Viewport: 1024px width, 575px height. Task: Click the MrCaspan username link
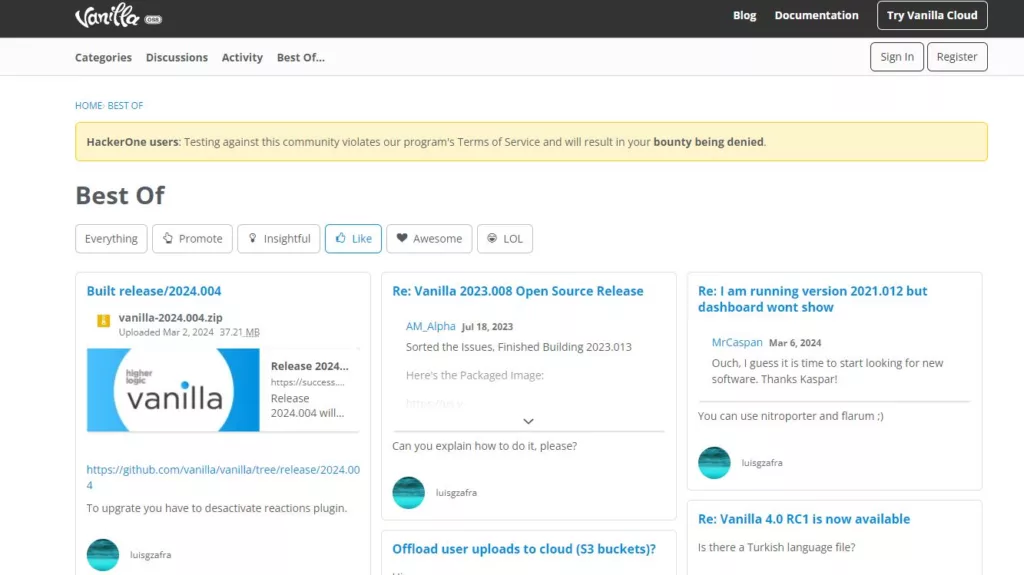point(737,342)
